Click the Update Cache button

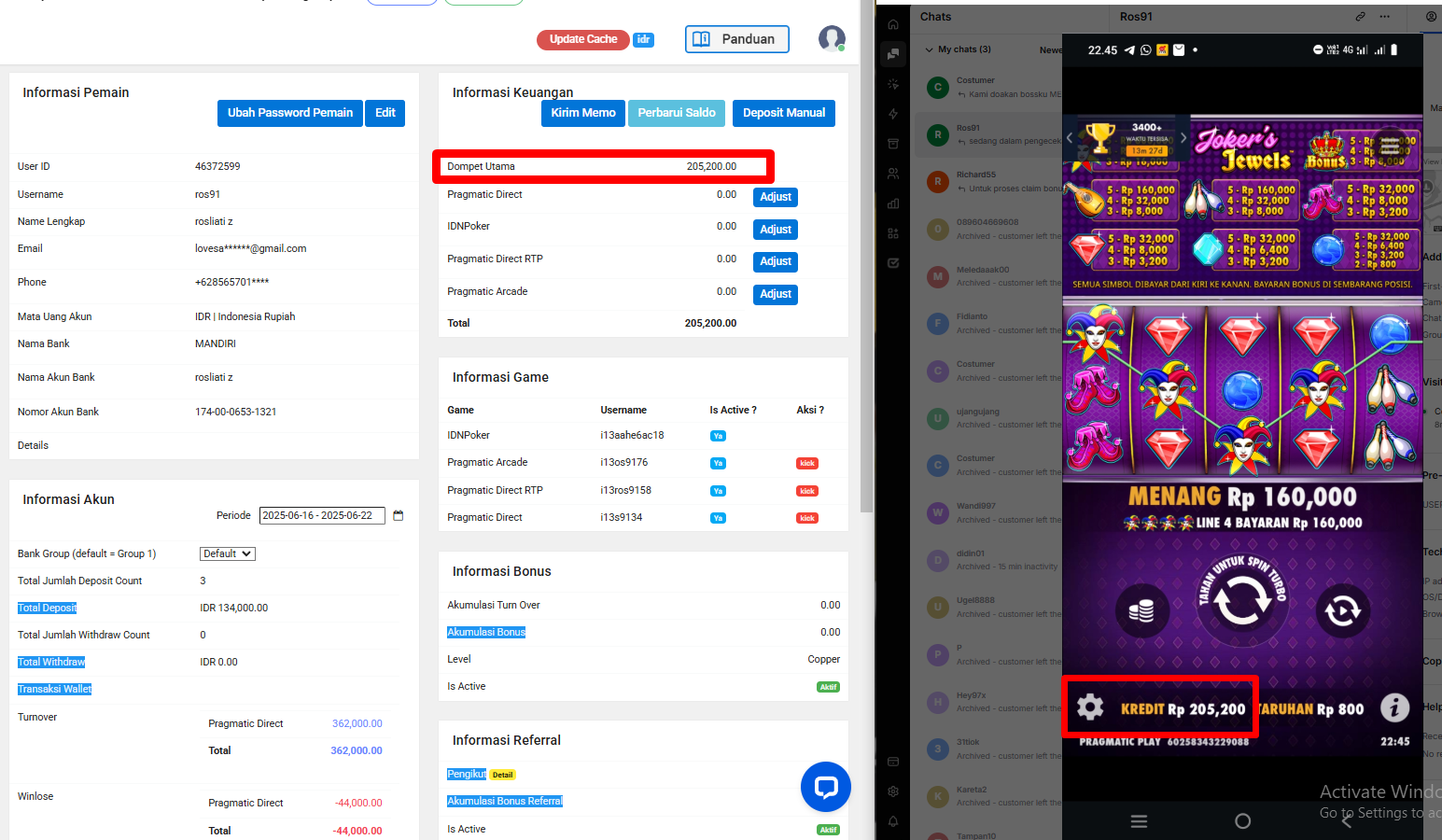click(582, 39)
